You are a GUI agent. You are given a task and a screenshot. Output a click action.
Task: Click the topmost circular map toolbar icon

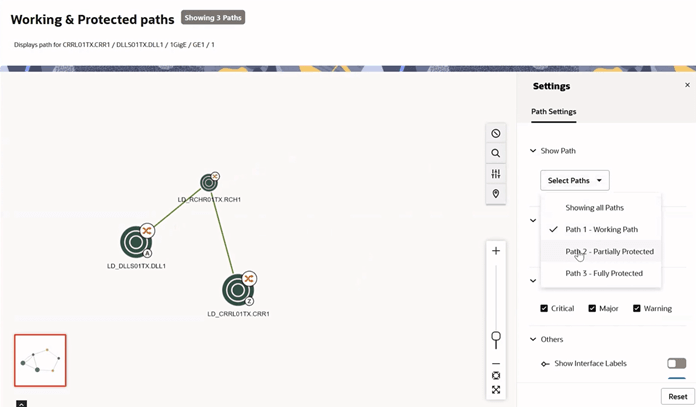(x=495, y=133)
